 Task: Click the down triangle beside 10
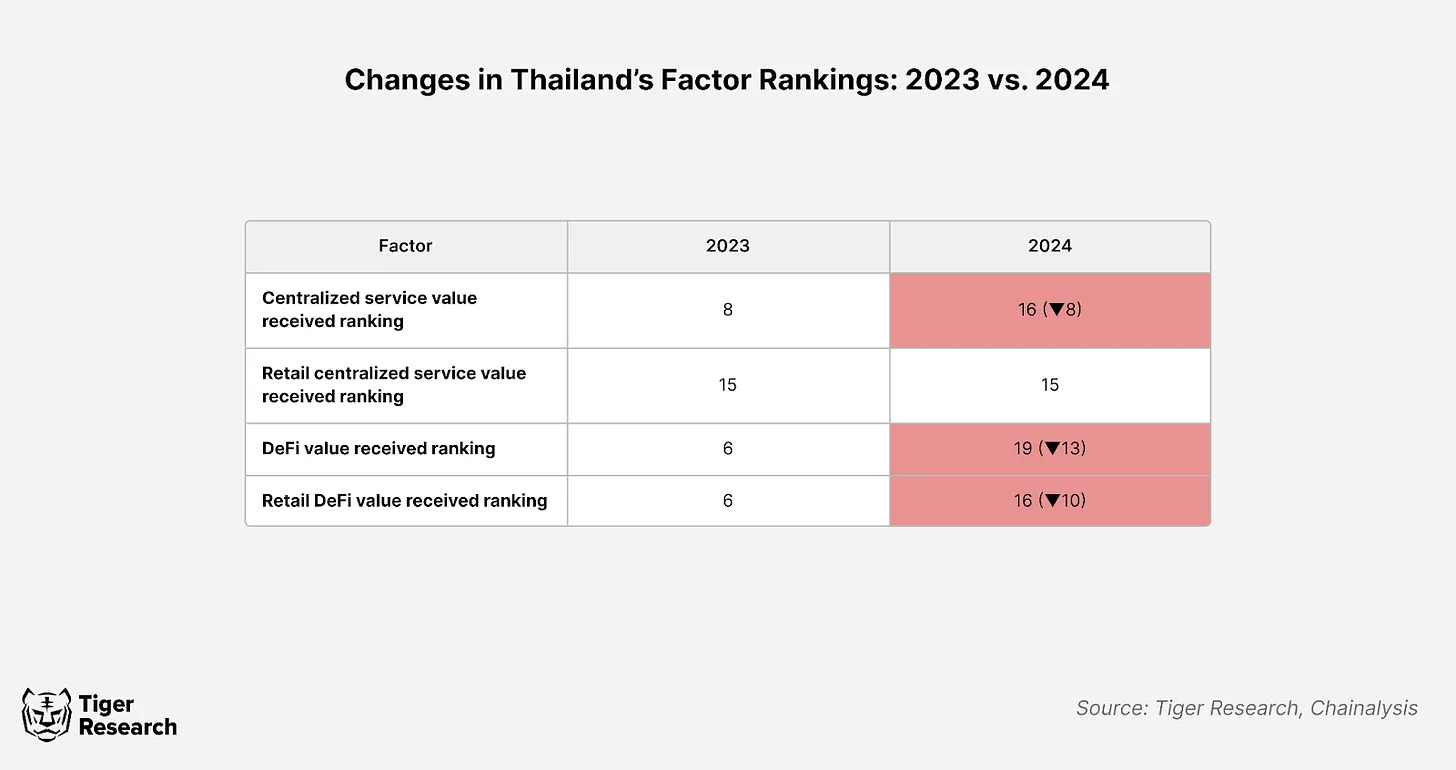1051,501
